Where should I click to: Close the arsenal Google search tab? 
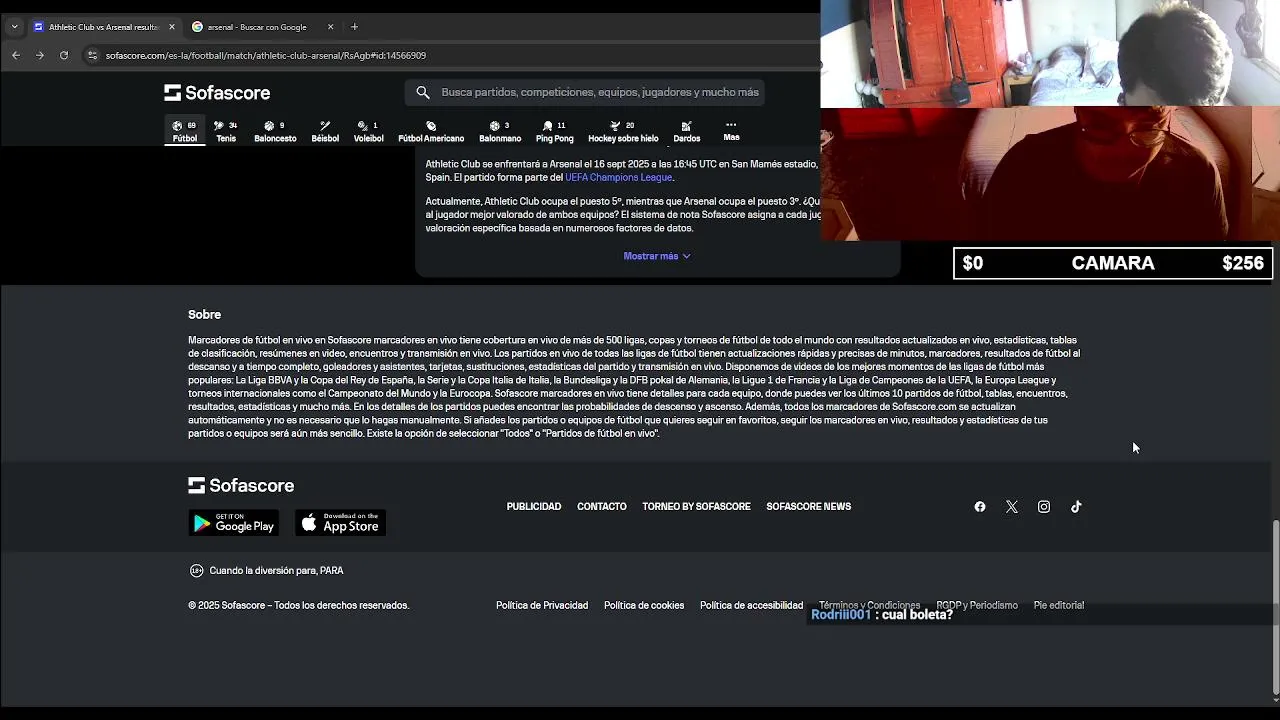click(x=330, y=27)
